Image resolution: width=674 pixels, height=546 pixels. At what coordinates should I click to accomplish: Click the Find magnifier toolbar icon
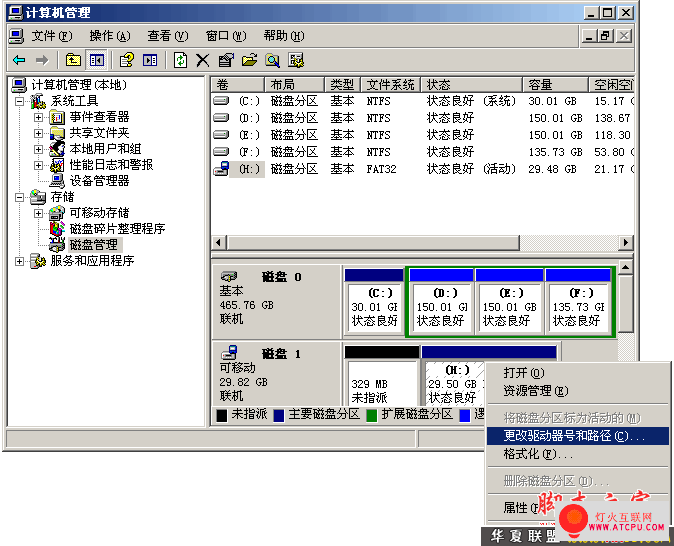[273, 60]
